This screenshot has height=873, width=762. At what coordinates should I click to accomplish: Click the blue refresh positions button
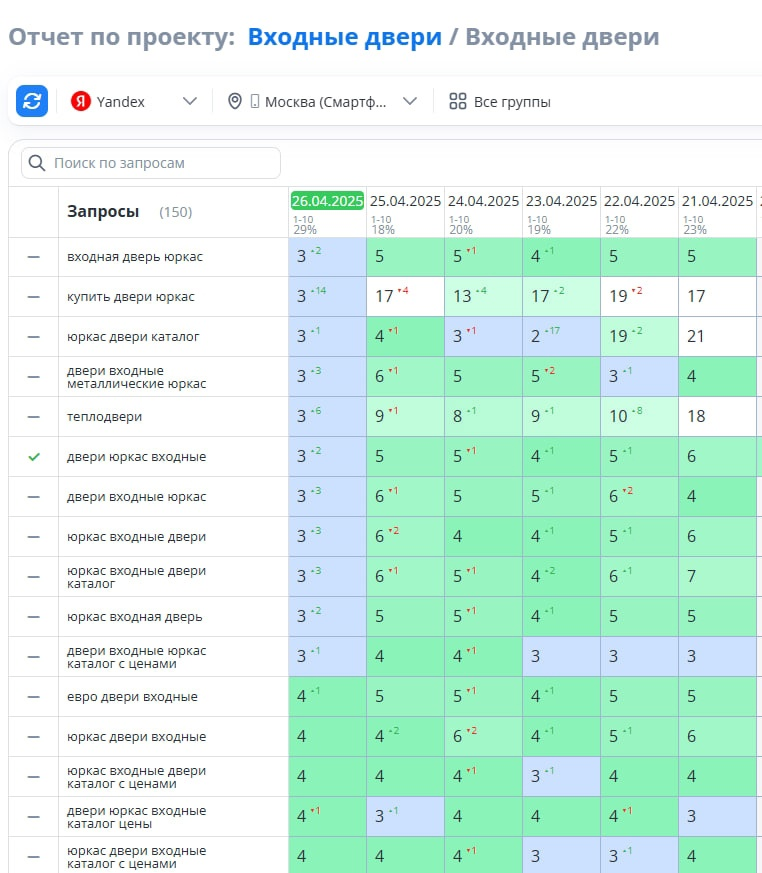click(x=32, y=101)
